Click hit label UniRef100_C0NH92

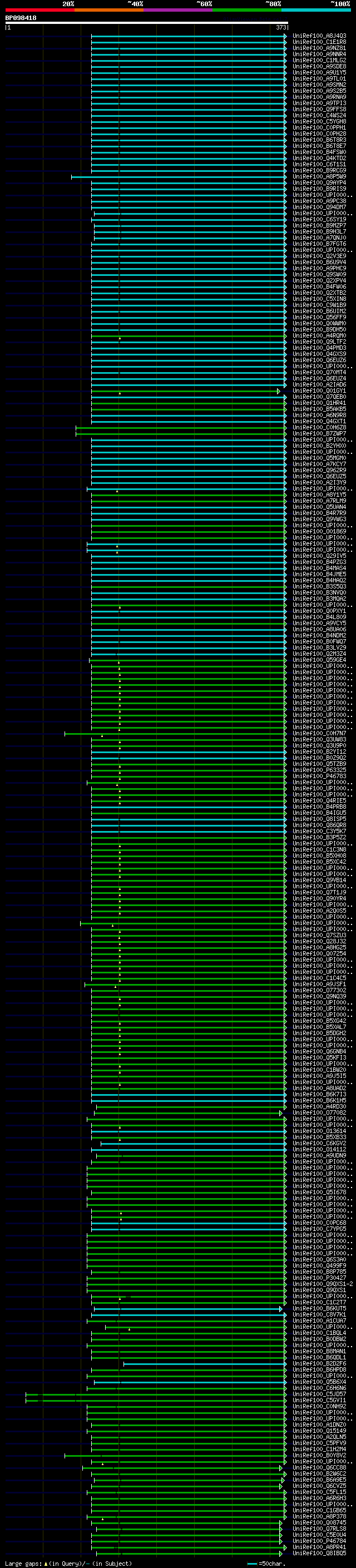pyautogui.click(x=319, y=1406)
